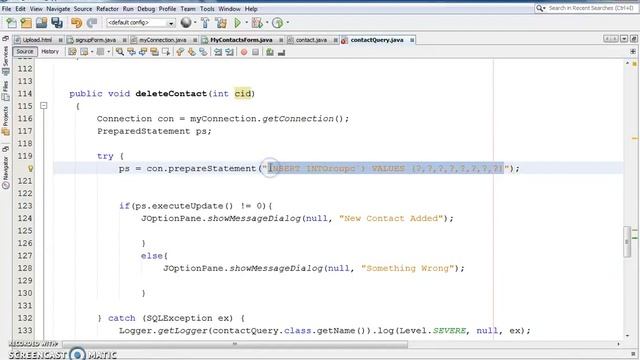
Task: Click the hint lightbulb on line 120
Action: (x=30, y=168)
